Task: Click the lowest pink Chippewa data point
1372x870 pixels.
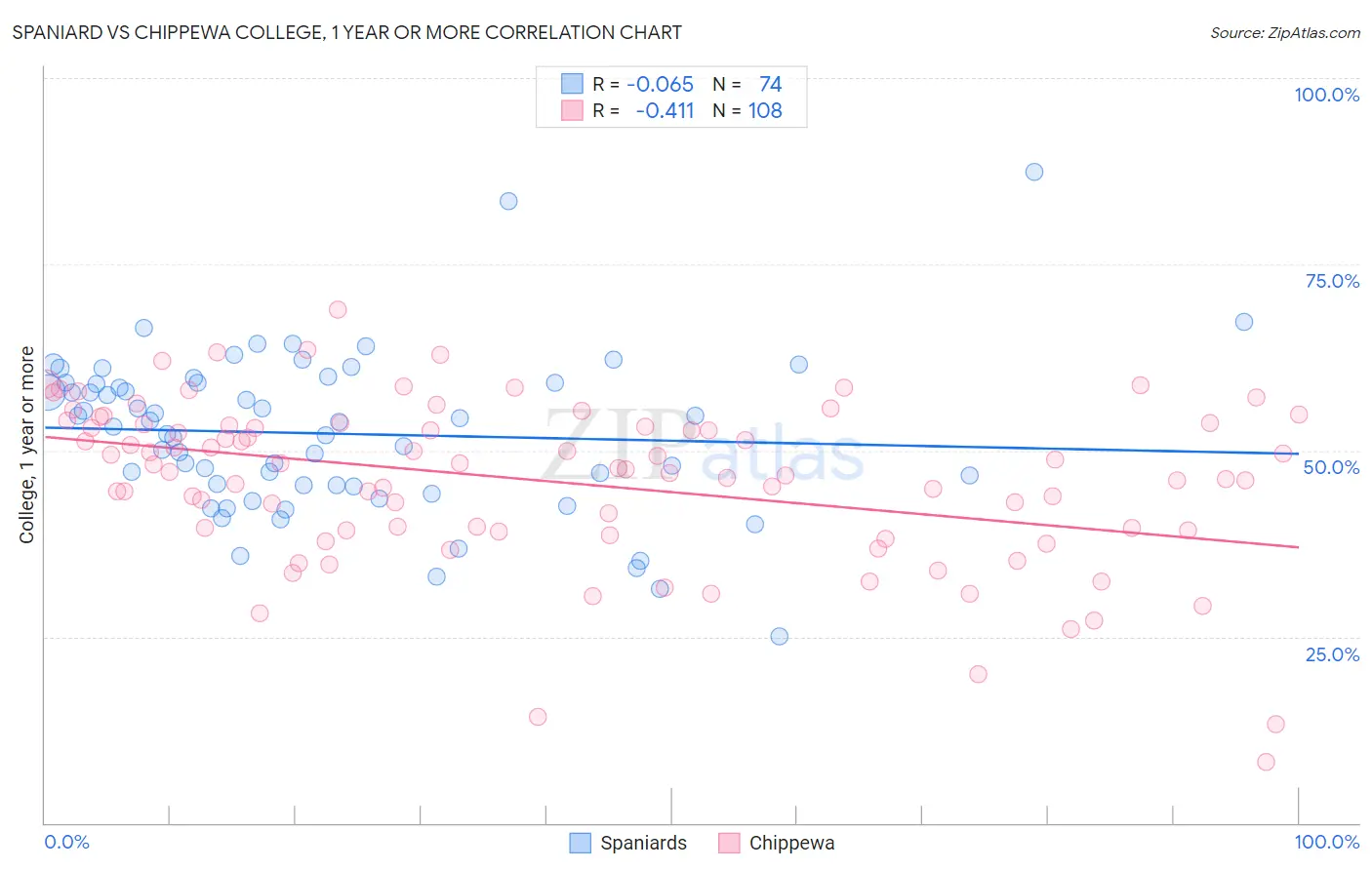Action: [1266, 762]
